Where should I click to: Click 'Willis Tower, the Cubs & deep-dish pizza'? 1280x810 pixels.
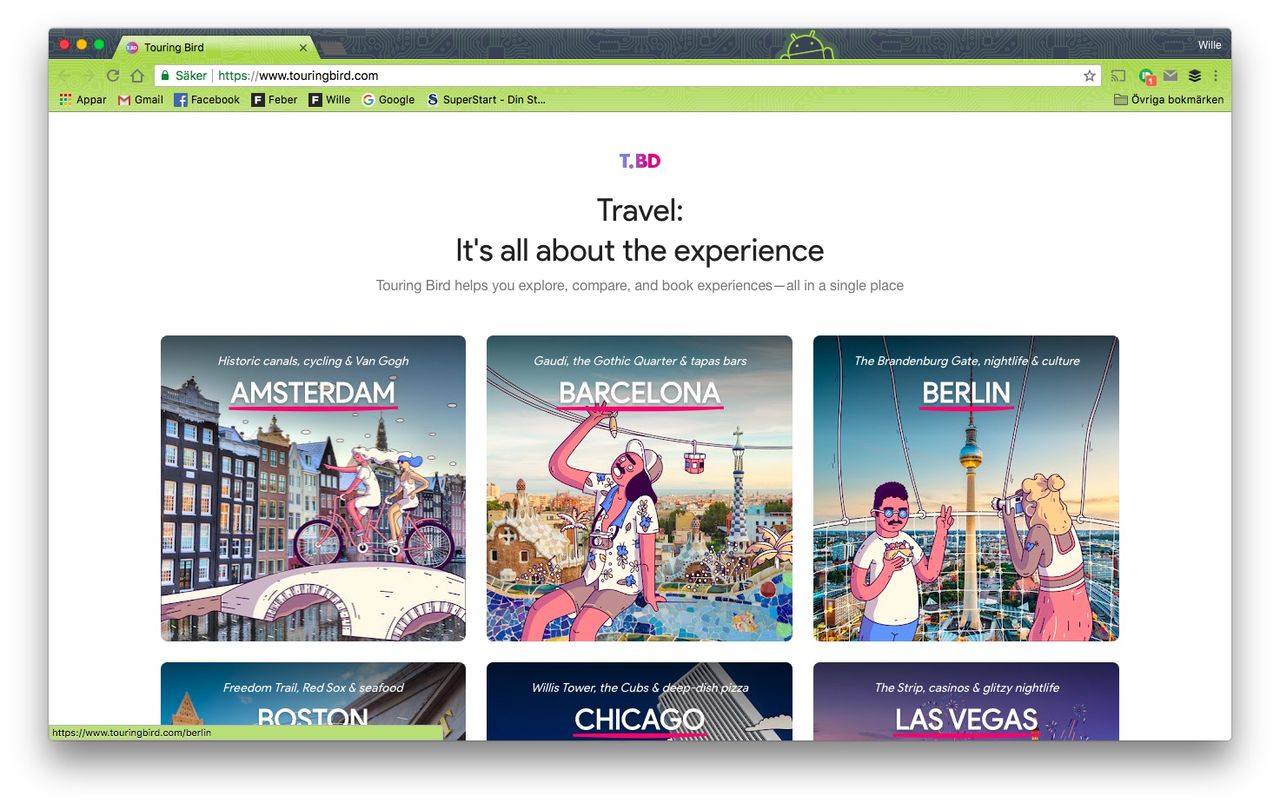click(640, 688)
